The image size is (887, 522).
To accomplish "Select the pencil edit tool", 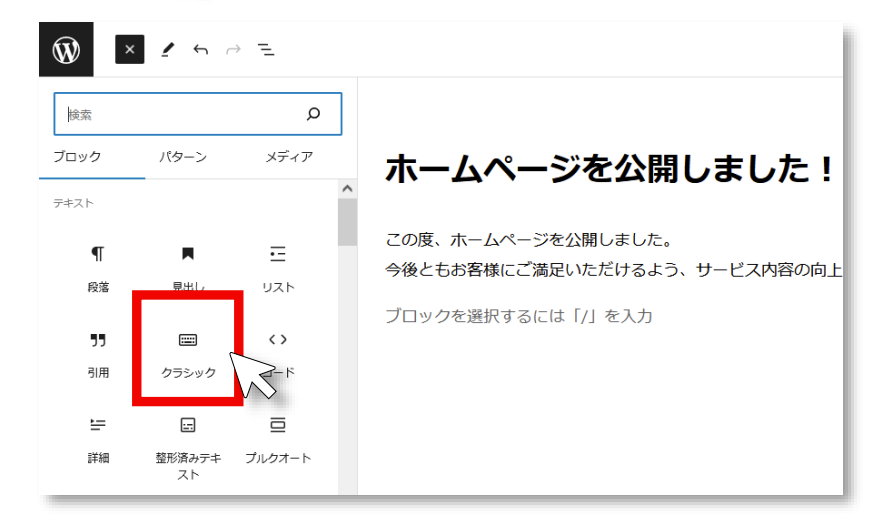I will (x=167, y=50).
